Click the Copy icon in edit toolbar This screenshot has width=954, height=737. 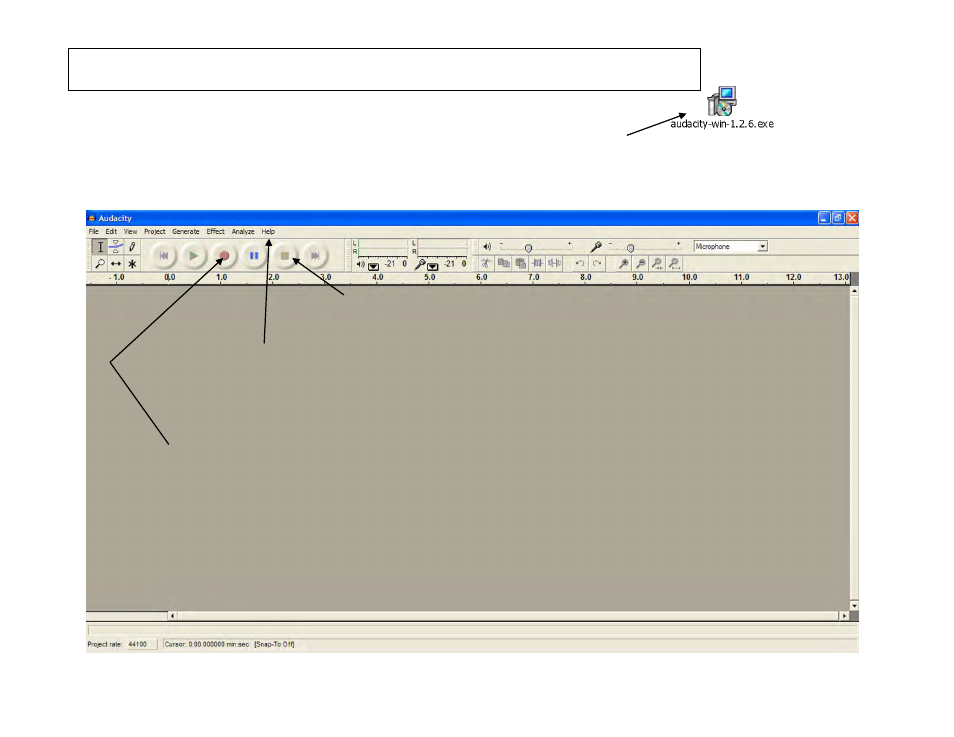point(503,264)
